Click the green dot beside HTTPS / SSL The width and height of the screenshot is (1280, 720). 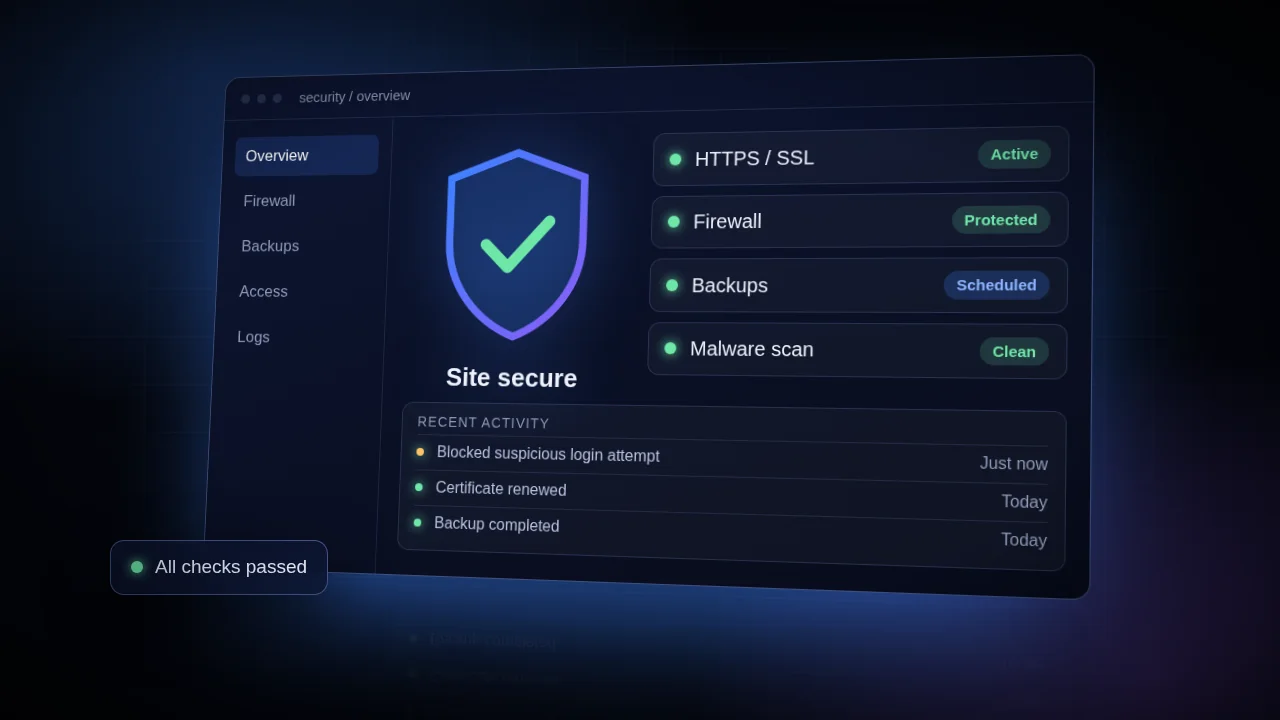pos(675,159)
